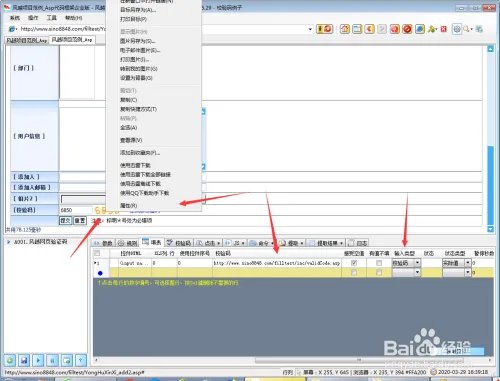Switch to the 校验码 tab
This screenshot has height=381, width=500.
click(179, 243)
